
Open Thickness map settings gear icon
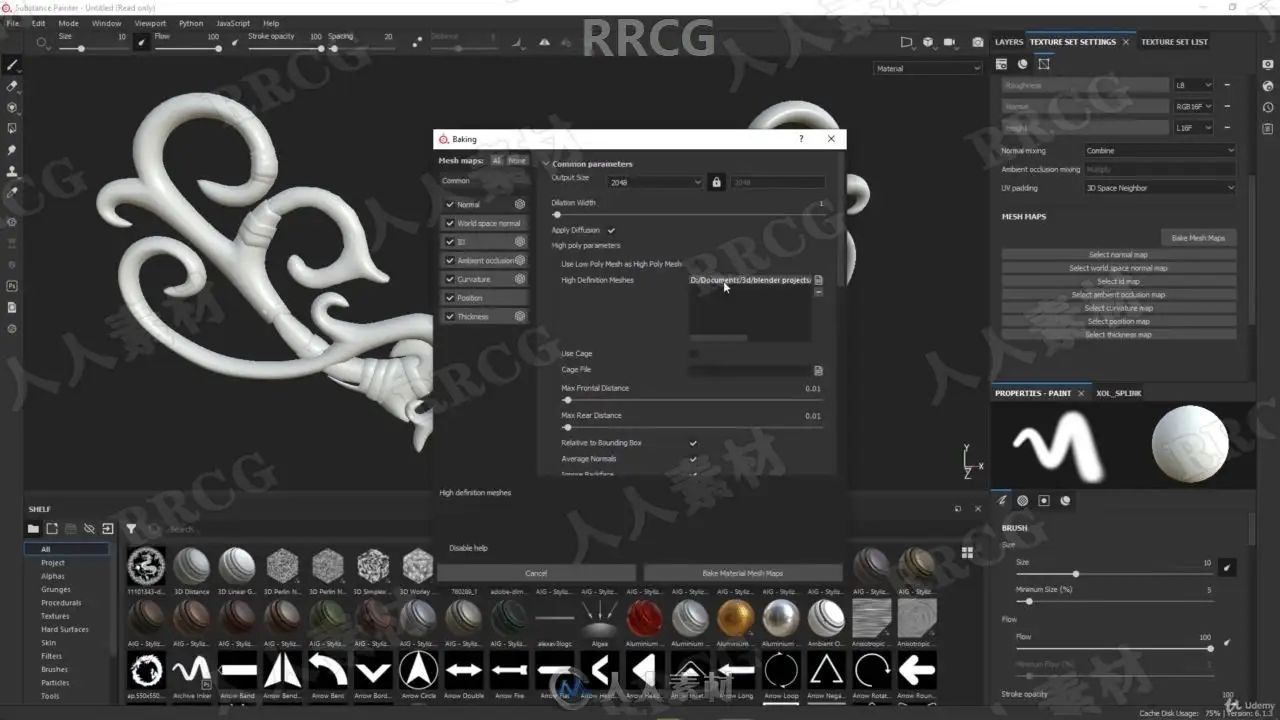520,316
